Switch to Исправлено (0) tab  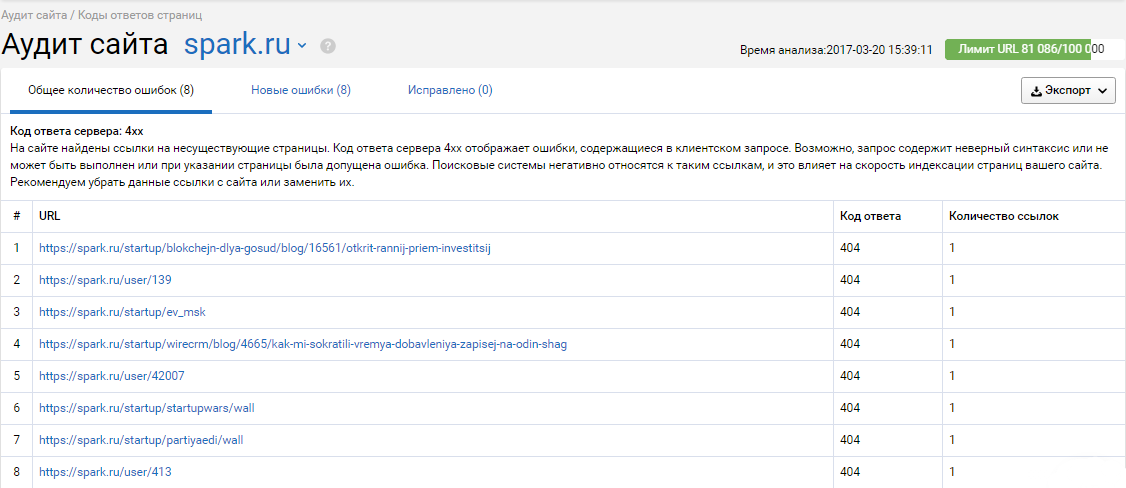coord(450,90)
